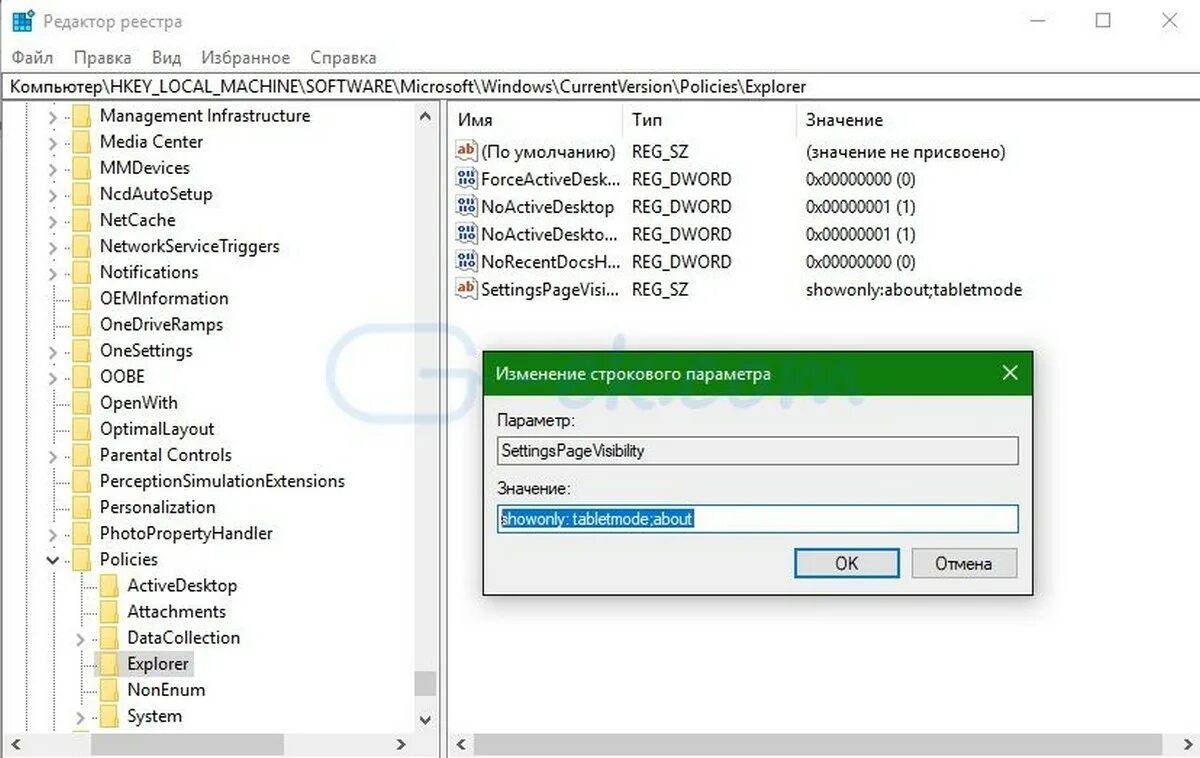Click the Policies folder icon
This screenshot has height=758, width=1200.
81,559
